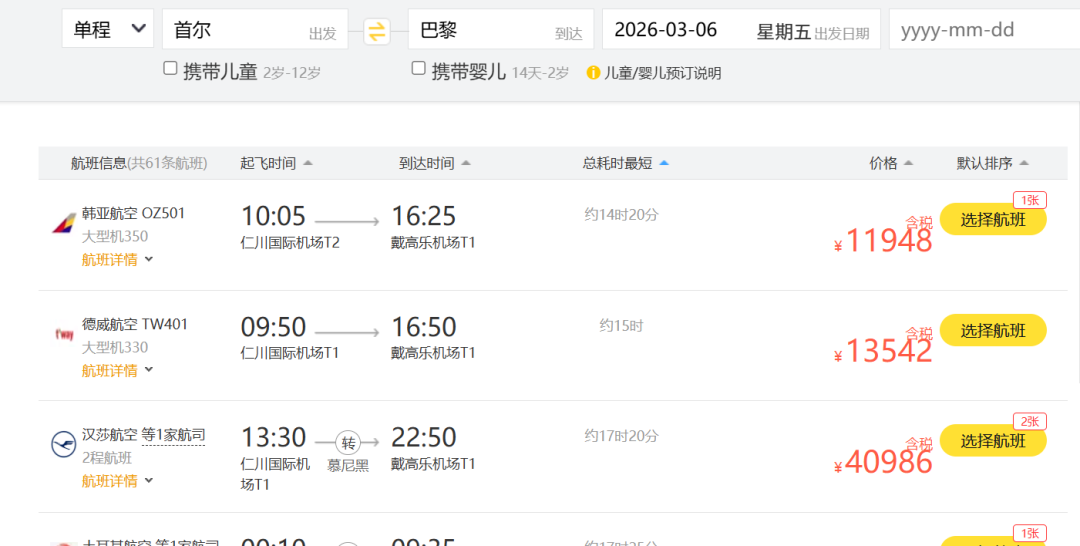Click price ¥11948
The width and height of the screenshot is (1080, 546).
[883, 241]
